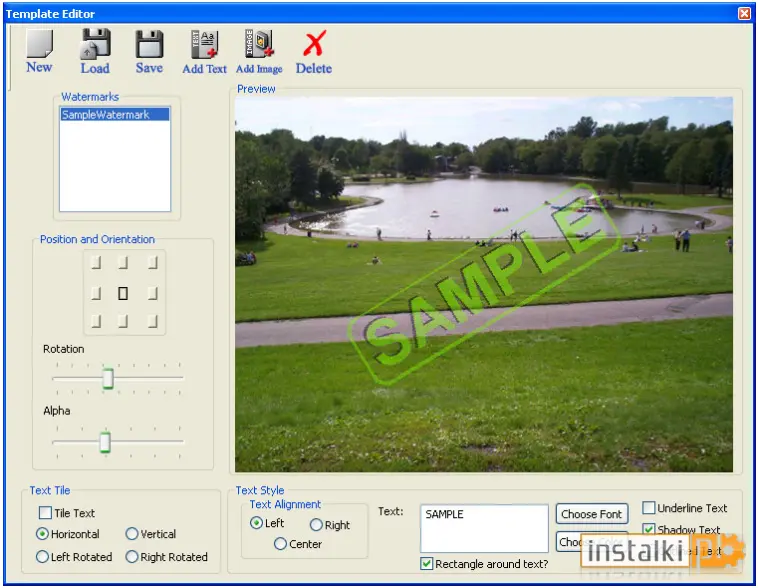Image resolution: width=758 pixels, height=588 pixels.
Task: Add a text watermark with Add Text
Action: pos(204,52)
